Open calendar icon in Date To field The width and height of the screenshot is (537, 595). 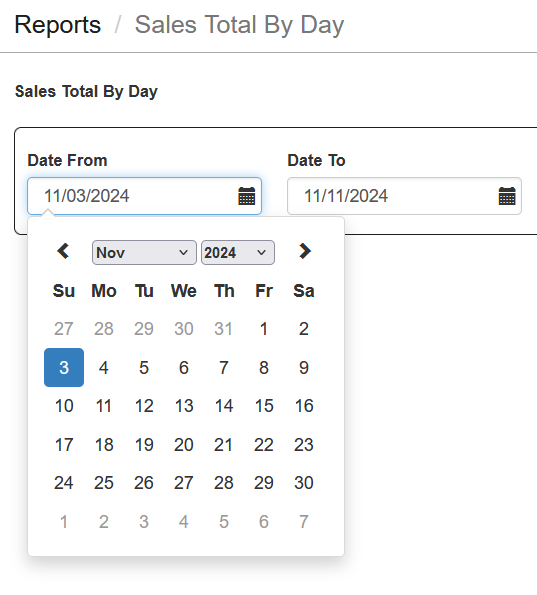coord(507,196)
